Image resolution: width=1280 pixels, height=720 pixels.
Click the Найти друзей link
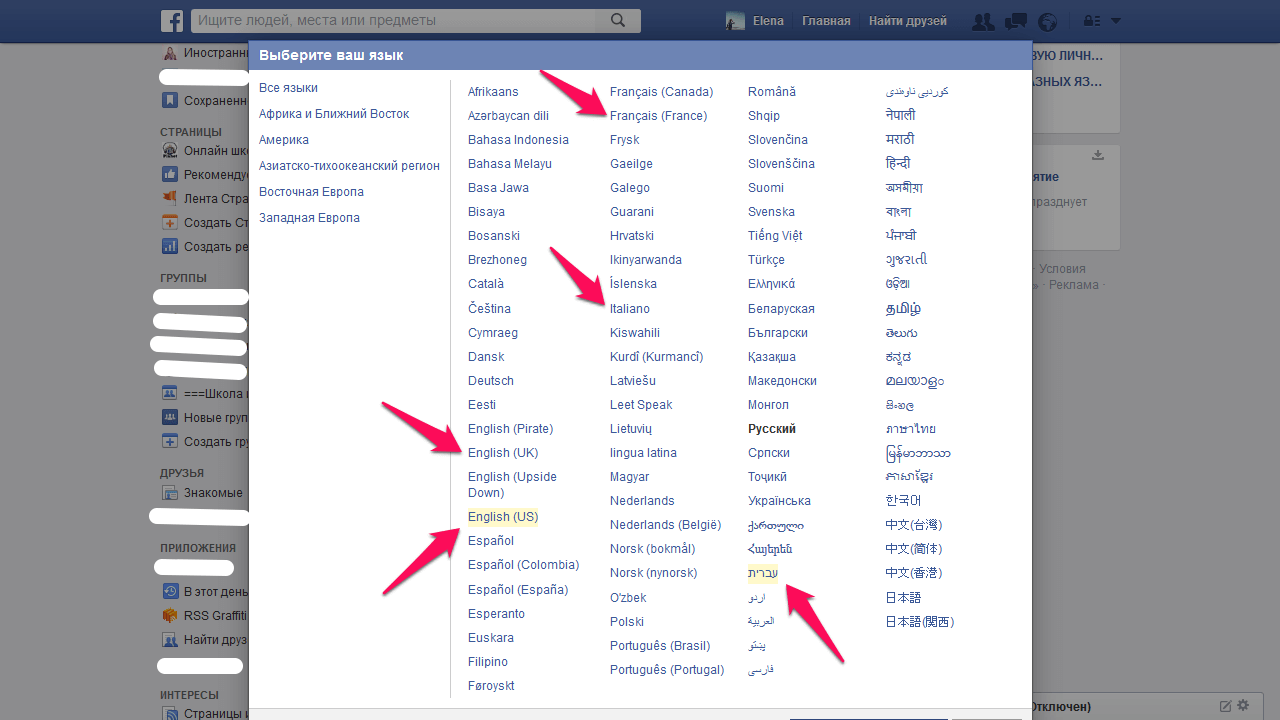point(907,21)
